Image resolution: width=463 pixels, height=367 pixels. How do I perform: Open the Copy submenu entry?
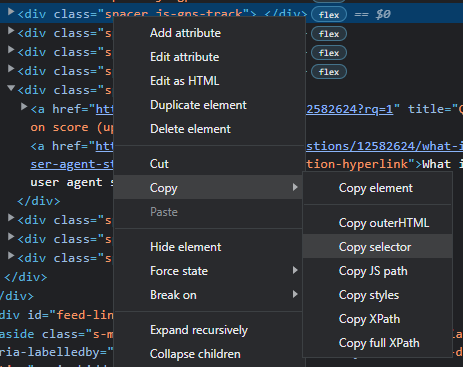tap(208, 188)
